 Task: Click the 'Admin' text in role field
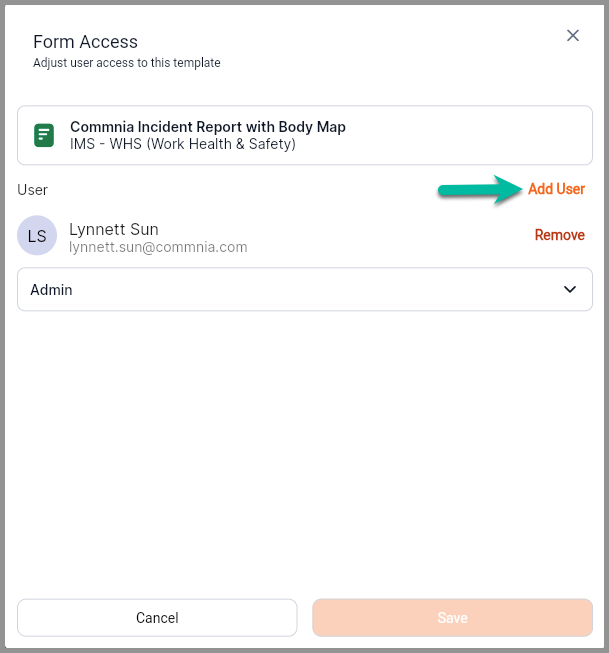click(51, 290)
